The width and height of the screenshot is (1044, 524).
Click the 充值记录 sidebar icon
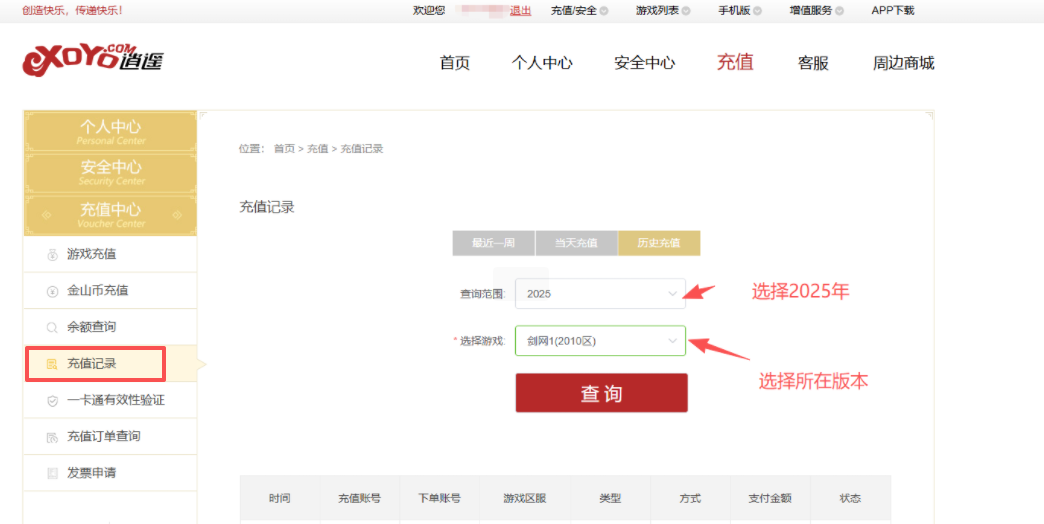tap(52, 364)
